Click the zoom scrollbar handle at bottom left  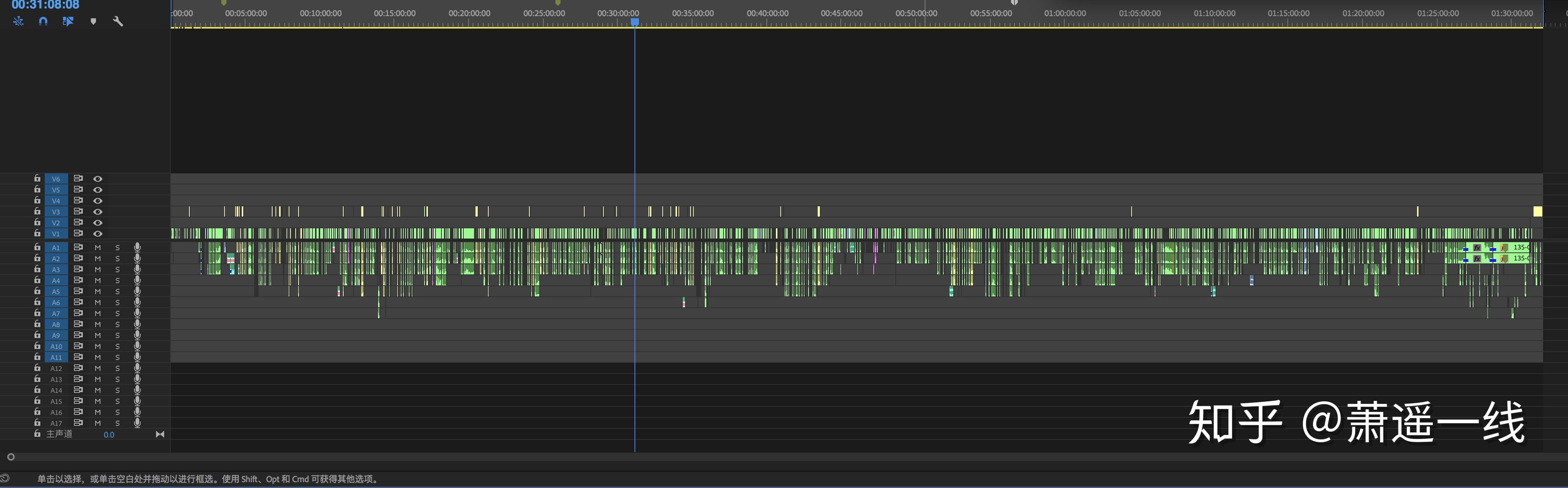tap(11, 457)
